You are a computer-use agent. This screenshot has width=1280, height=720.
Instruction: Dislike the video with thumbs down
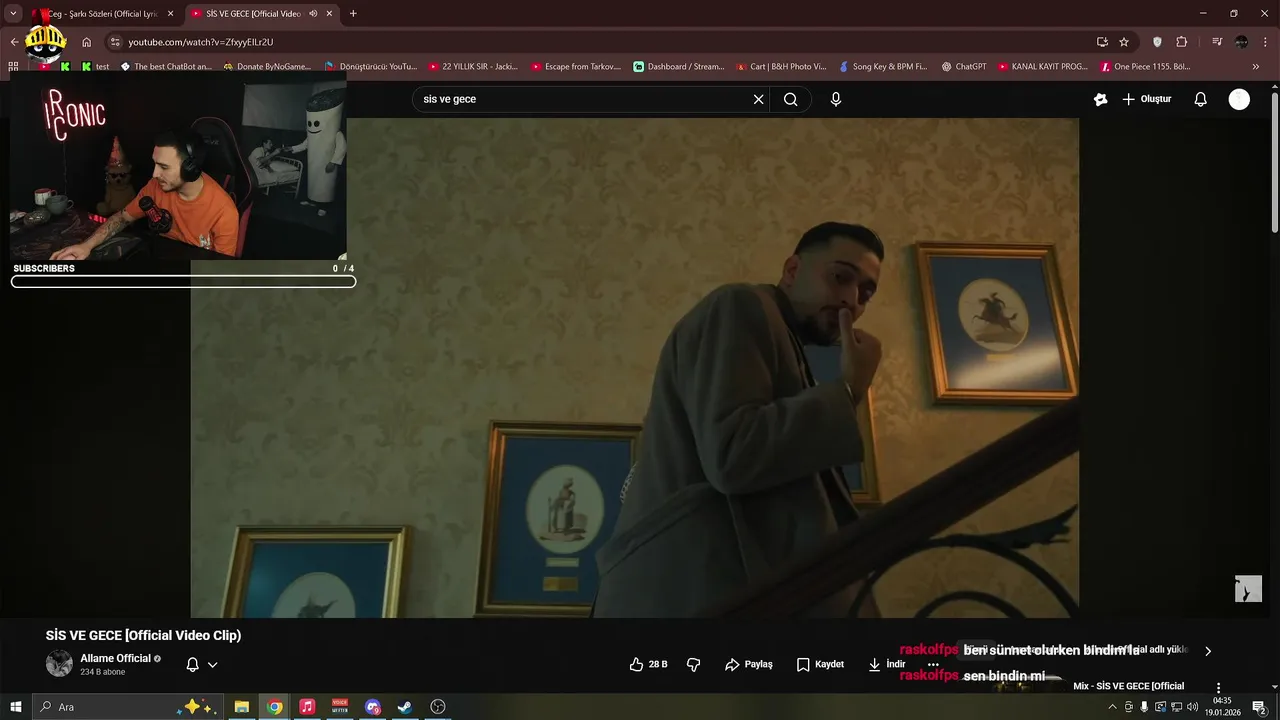pos(694,664)
